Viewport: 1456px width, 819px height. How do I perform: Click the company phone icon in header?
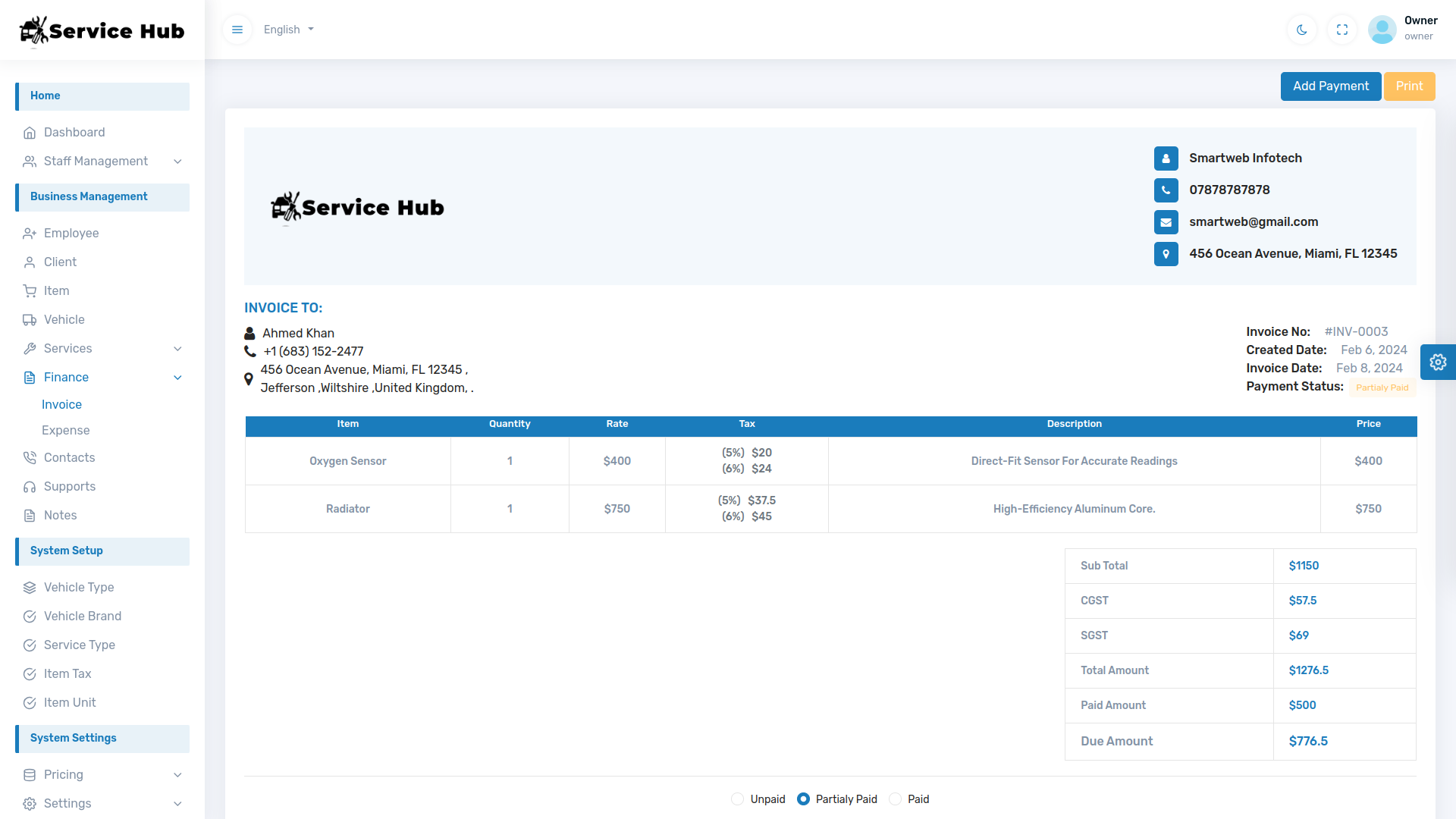click(1166, 190)
